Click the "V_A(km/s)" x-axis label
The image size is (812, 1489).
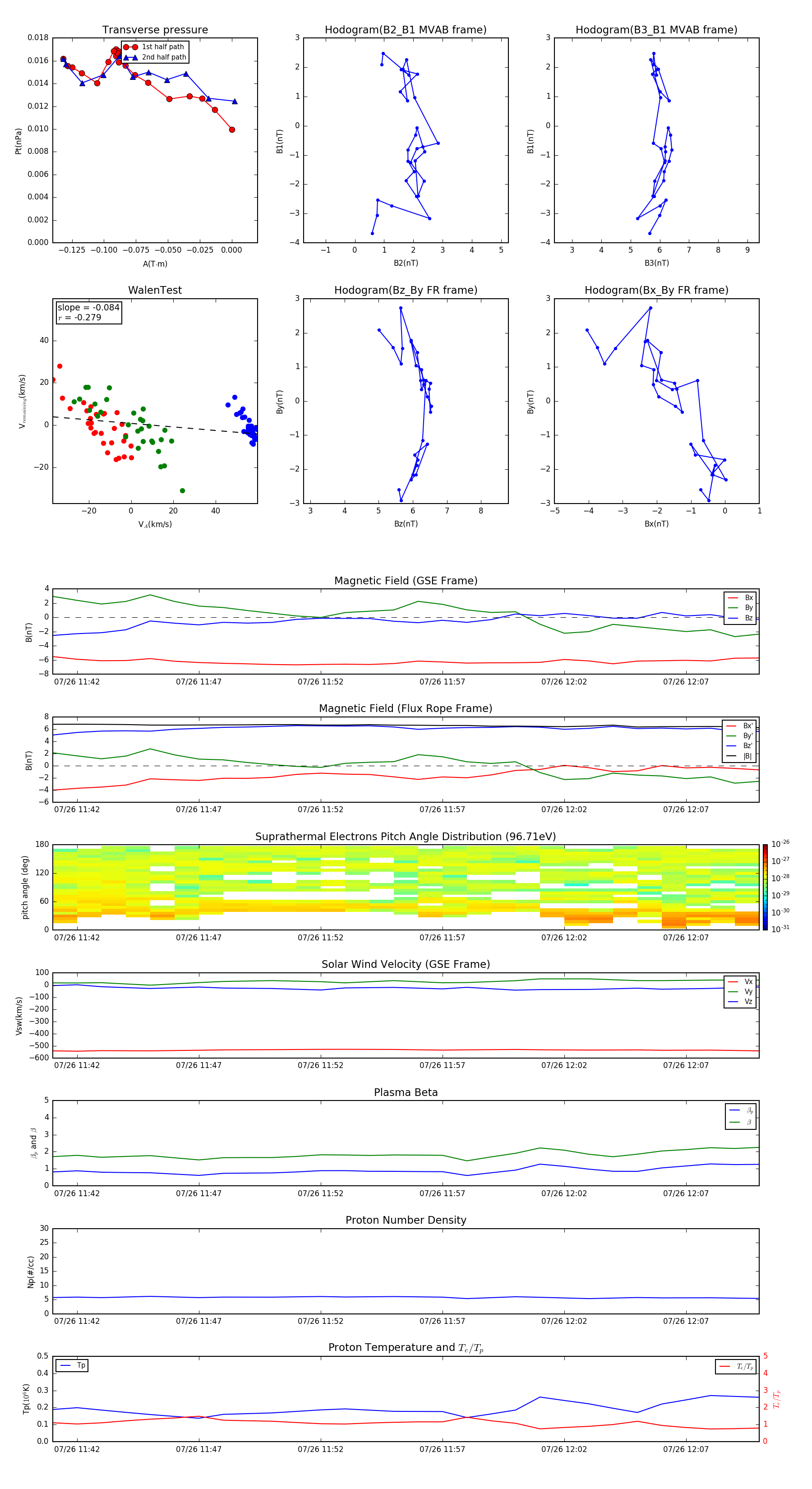pyautogui.click(x=155, y=524)
